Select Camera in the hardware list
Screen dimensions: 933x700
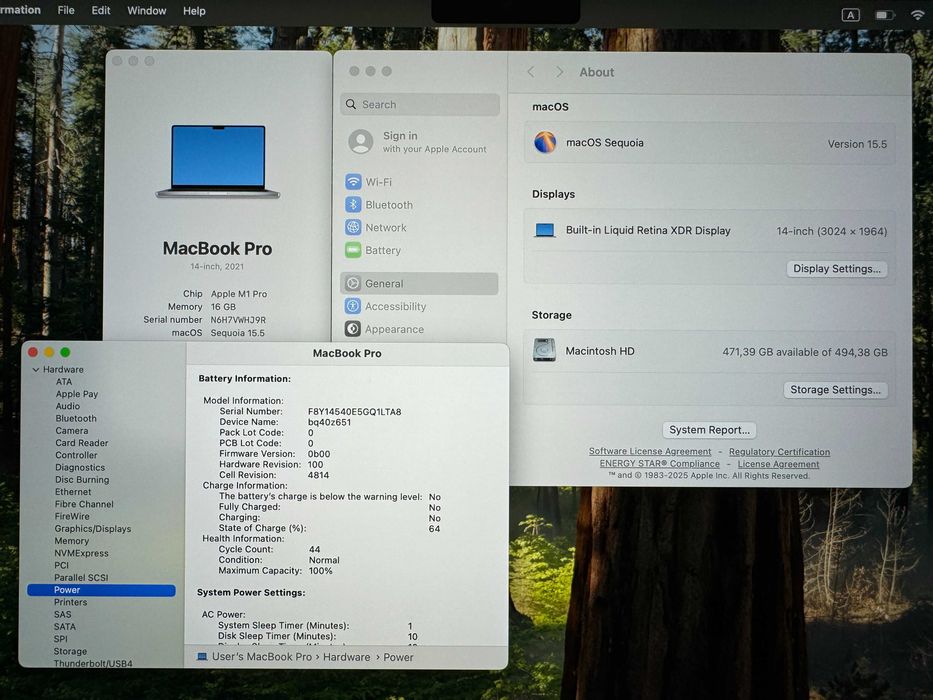[71, 430]
